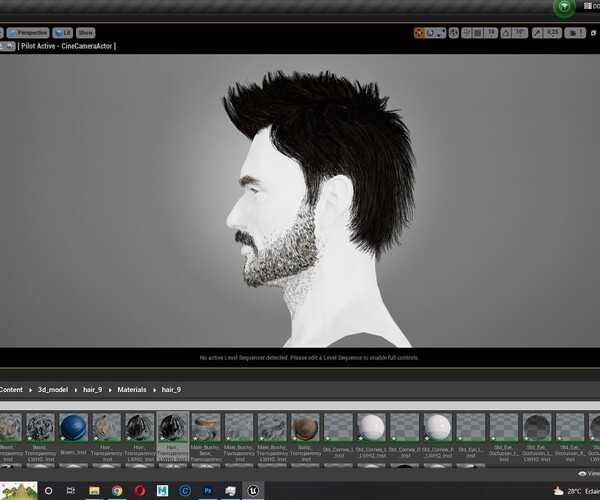Select the dark Std_Eye_Occlusion_L_LWHQ_Inst thumbnail
Image resolution: width=600 pixels, height=500 pixels.
pos(537,427)
